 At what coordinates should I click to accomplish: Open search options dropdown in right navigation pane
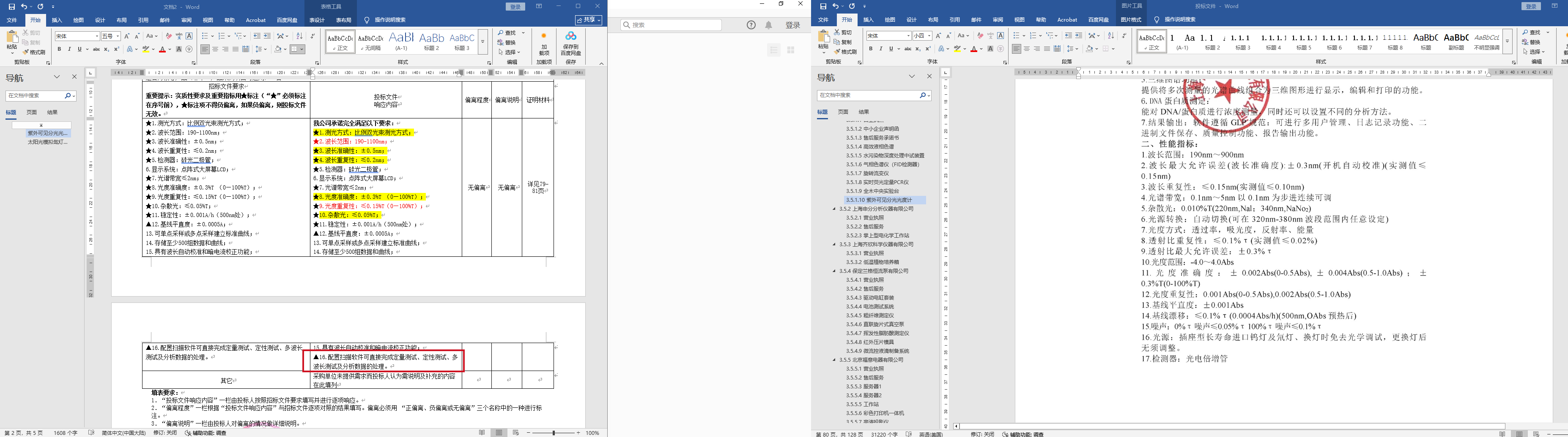(x=929, y=96)
